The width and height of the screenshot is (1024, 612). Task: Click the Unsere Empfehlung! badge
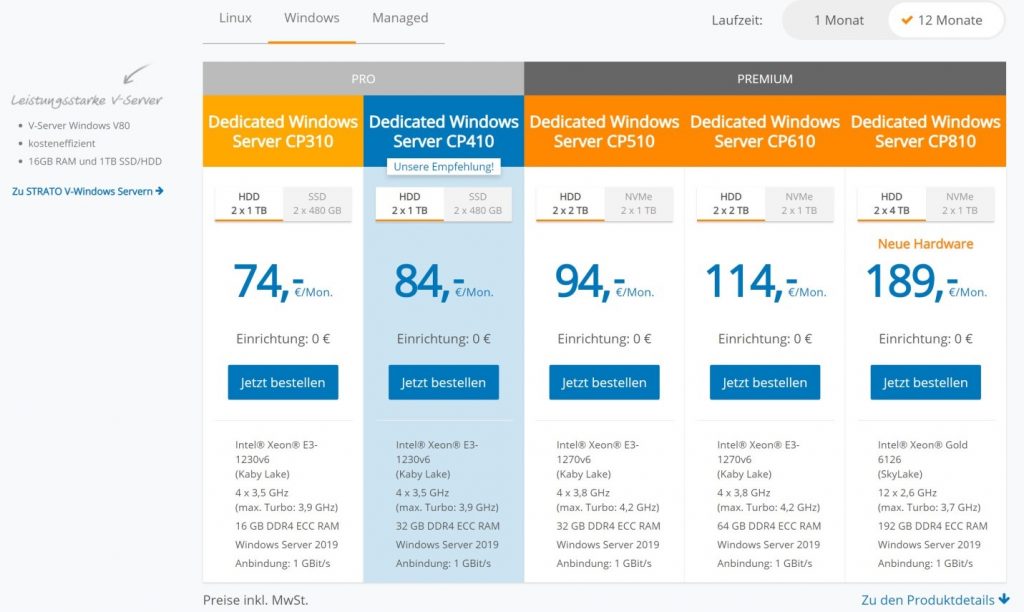[443, 167]
